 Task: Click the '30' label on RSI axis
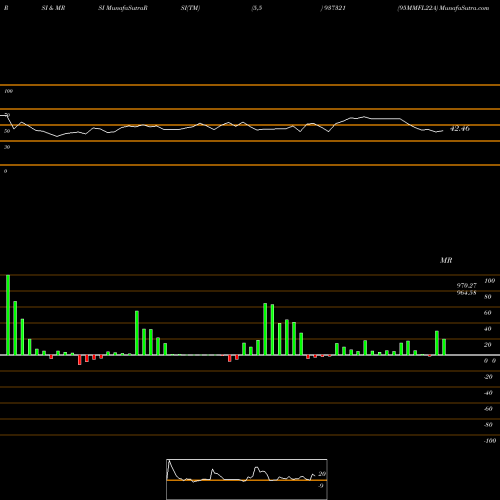[x=7, y=147]
